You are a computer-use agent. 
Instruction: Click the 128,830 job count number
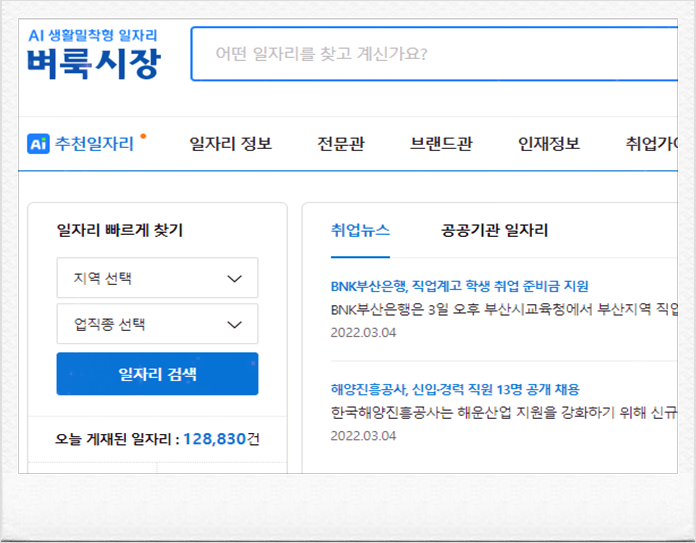214,439
